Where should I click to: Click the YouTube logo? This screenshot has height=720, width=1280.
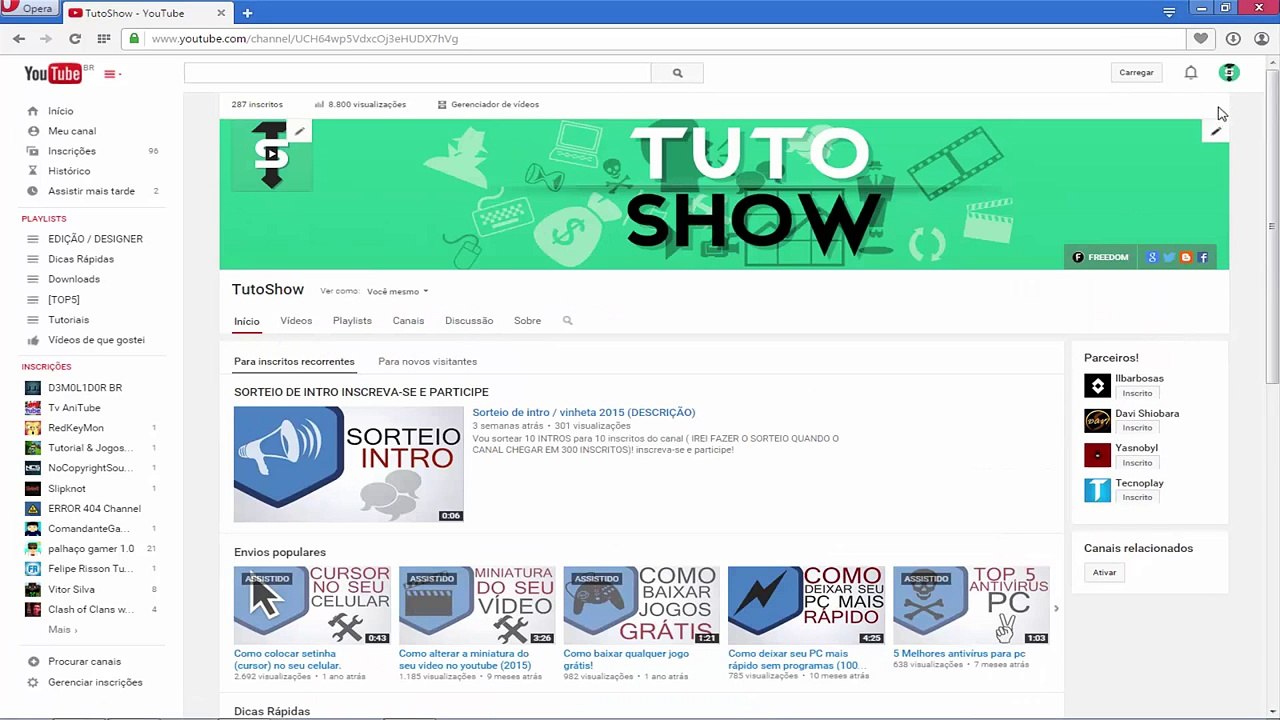53,73
